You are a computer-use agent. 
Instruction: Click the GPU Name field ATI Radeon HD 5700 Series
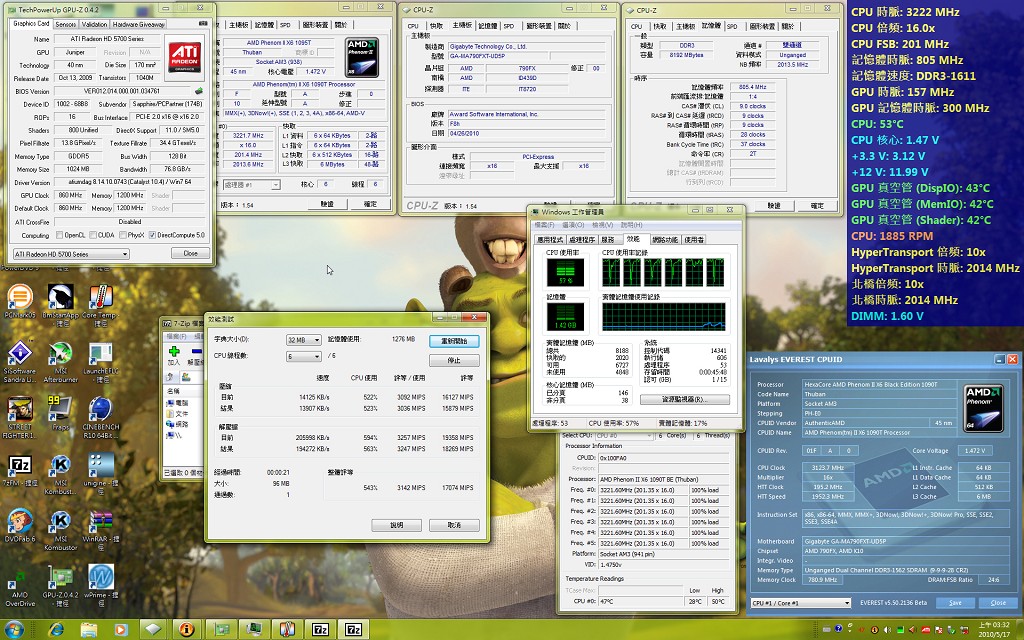click(107, 39)
